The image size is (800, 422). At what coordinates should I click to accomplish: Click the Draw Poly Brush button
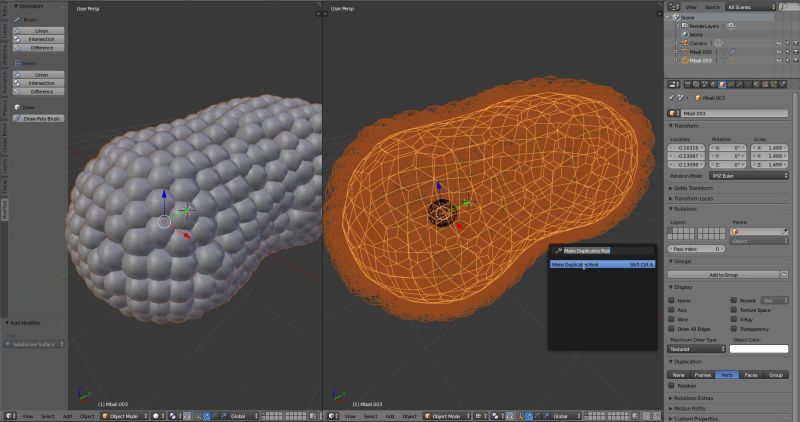39,118
